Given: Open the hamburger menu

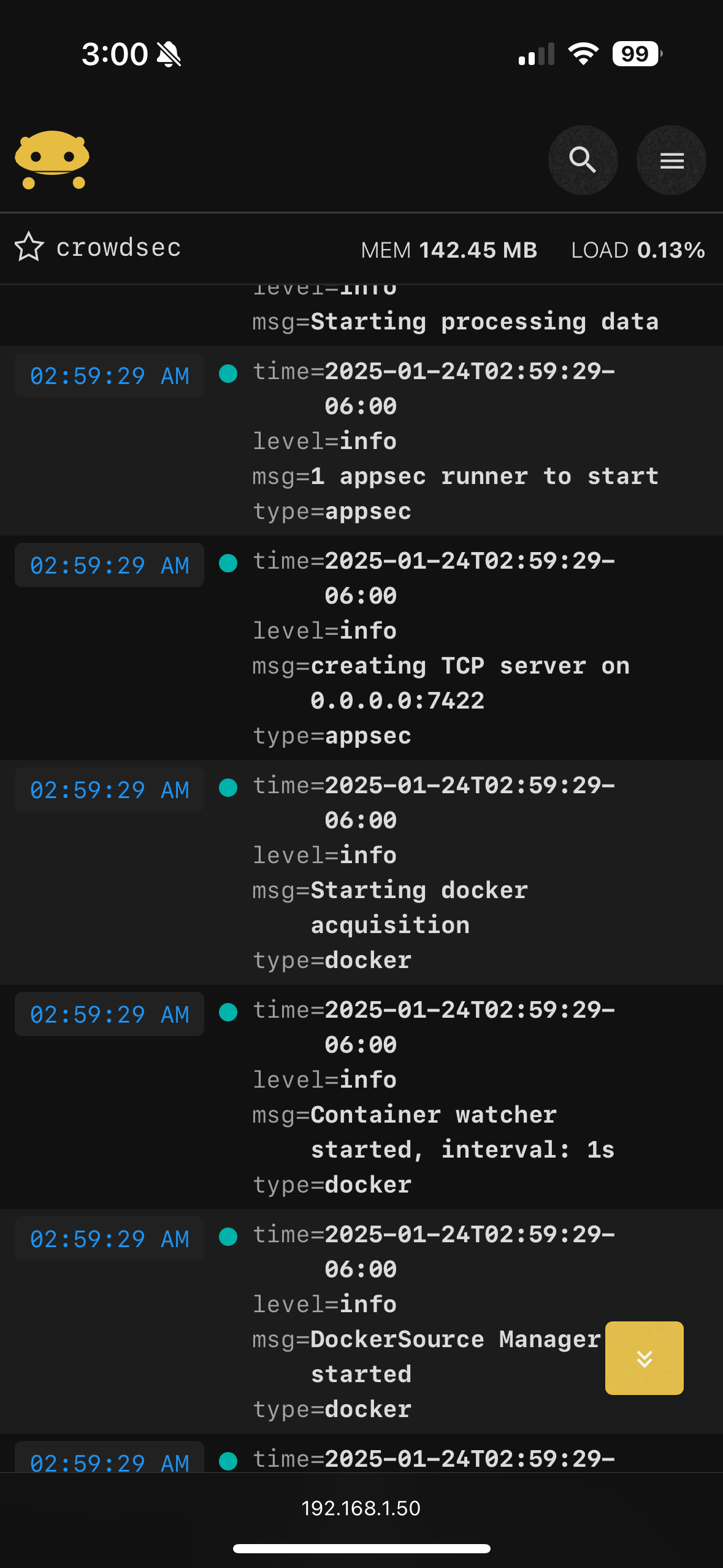Looking at the screenshot, I should tap(671, 160).
